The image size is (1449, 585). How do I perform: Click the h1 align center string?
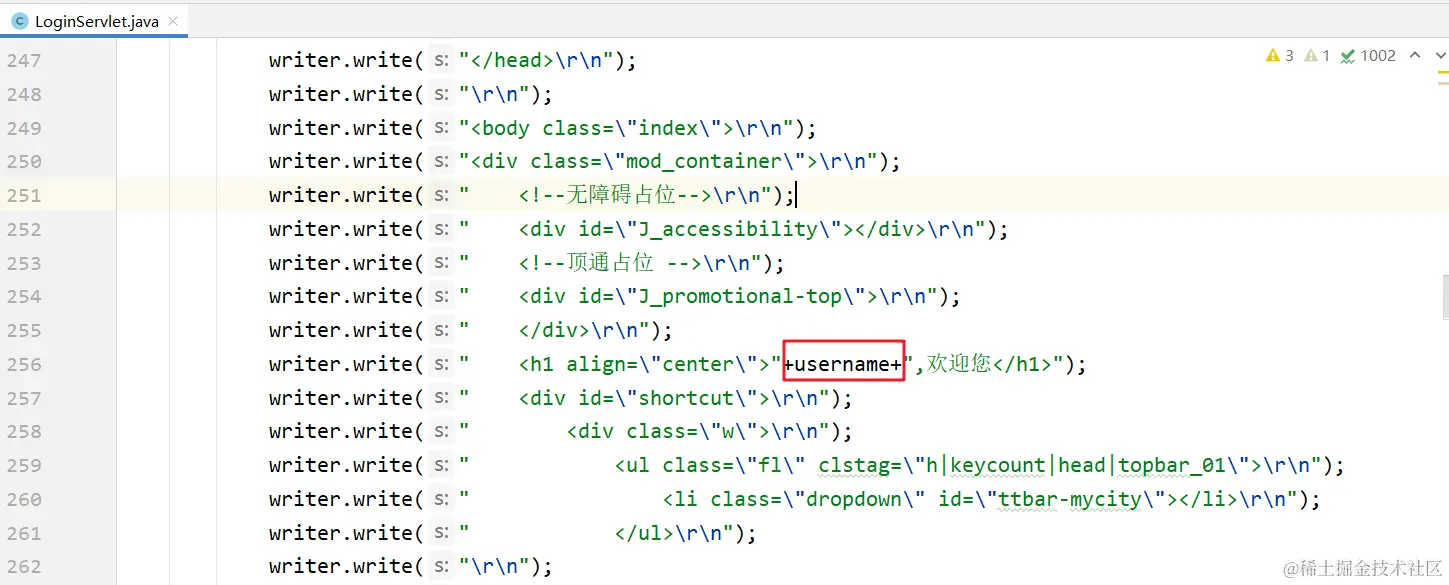[621, 365]
